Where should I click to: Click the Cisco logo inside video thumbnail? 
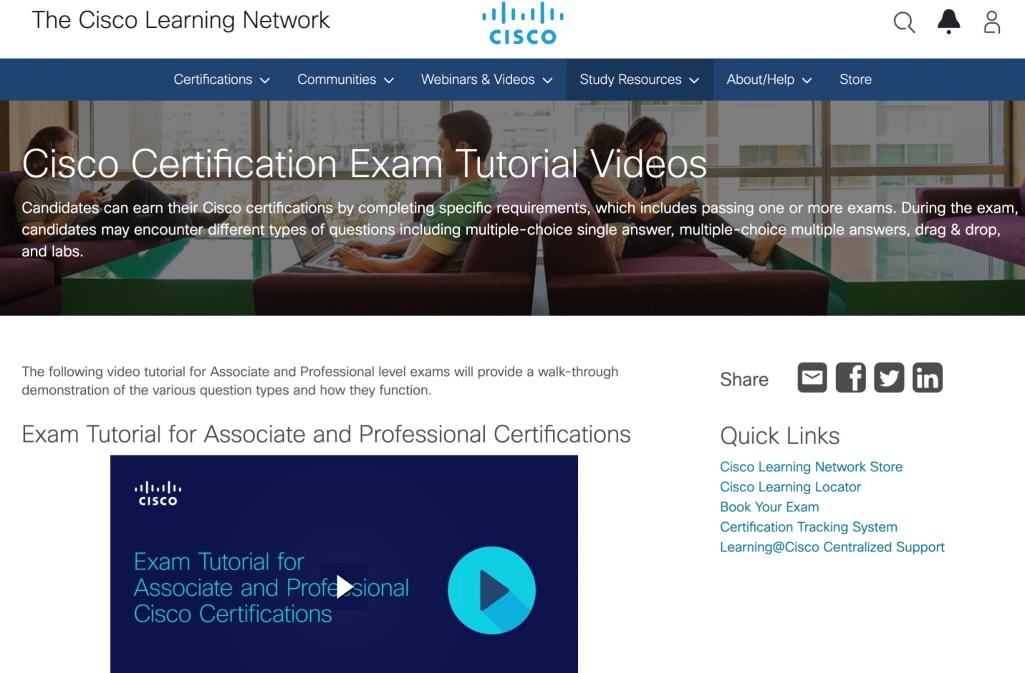158,494
